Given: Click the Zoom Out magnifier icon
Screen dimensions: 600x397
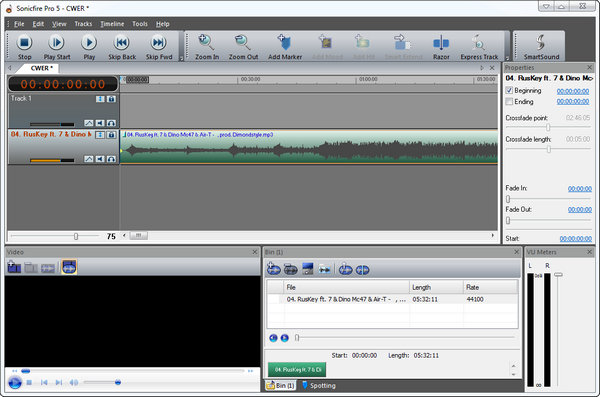Looking at the screenshot, I should point(243,42).
